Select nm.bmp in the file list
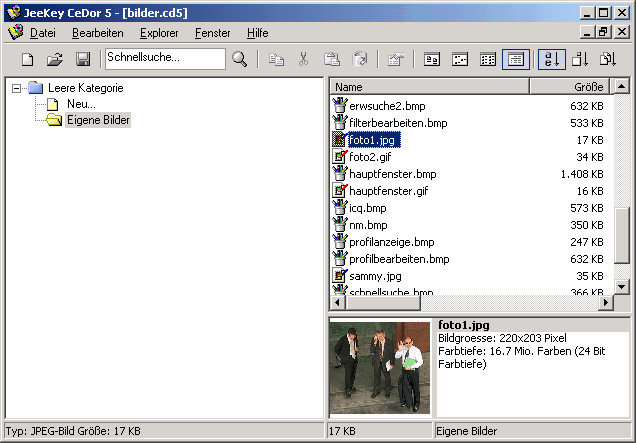 pos(368,225)
